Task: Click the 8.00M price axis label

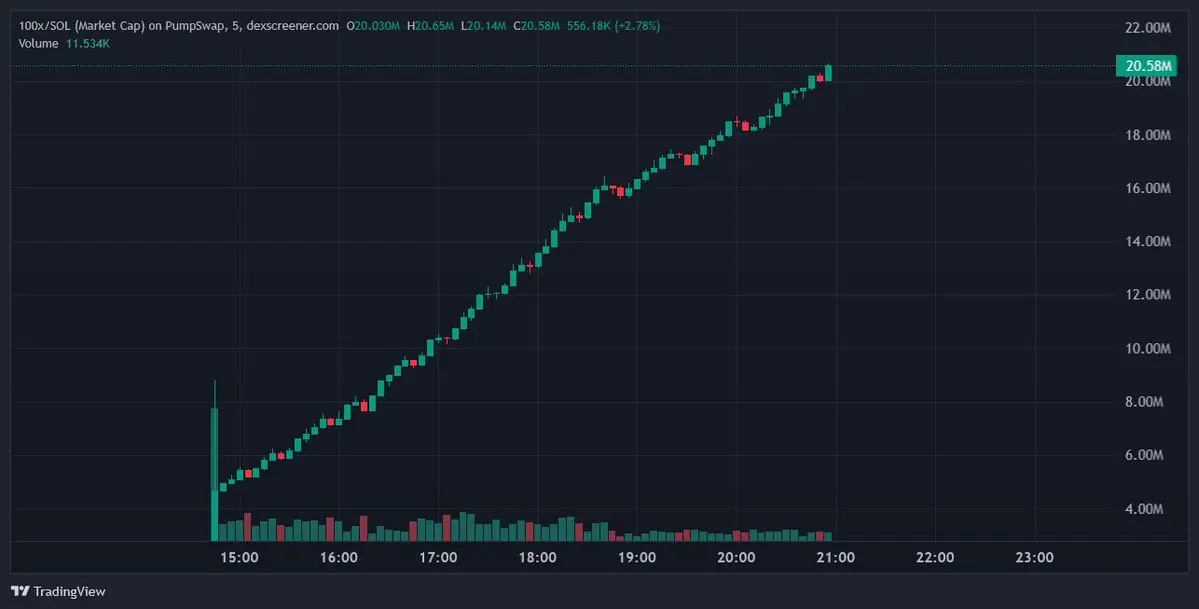Action: [x=1145, y=402]
